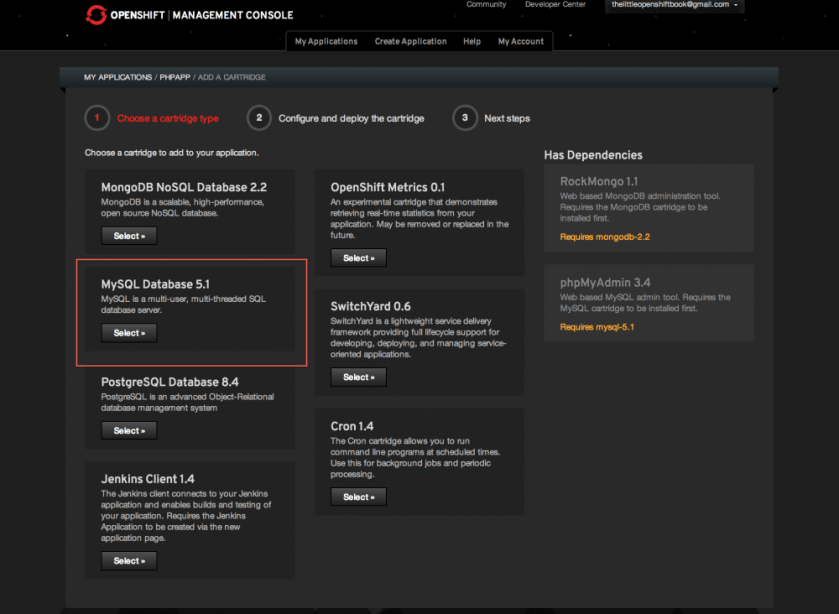Open the My Applications tab
This screenshot has height=614, width=839.
click(x=326, y=41)
